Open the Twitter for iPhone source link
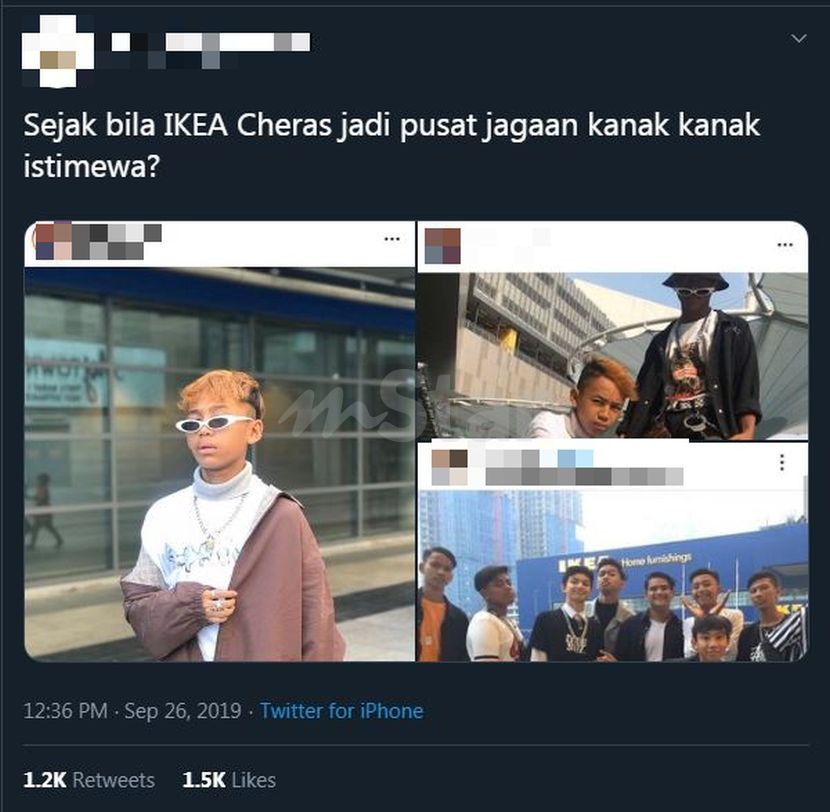830x812 pixels. click(341, 711)
